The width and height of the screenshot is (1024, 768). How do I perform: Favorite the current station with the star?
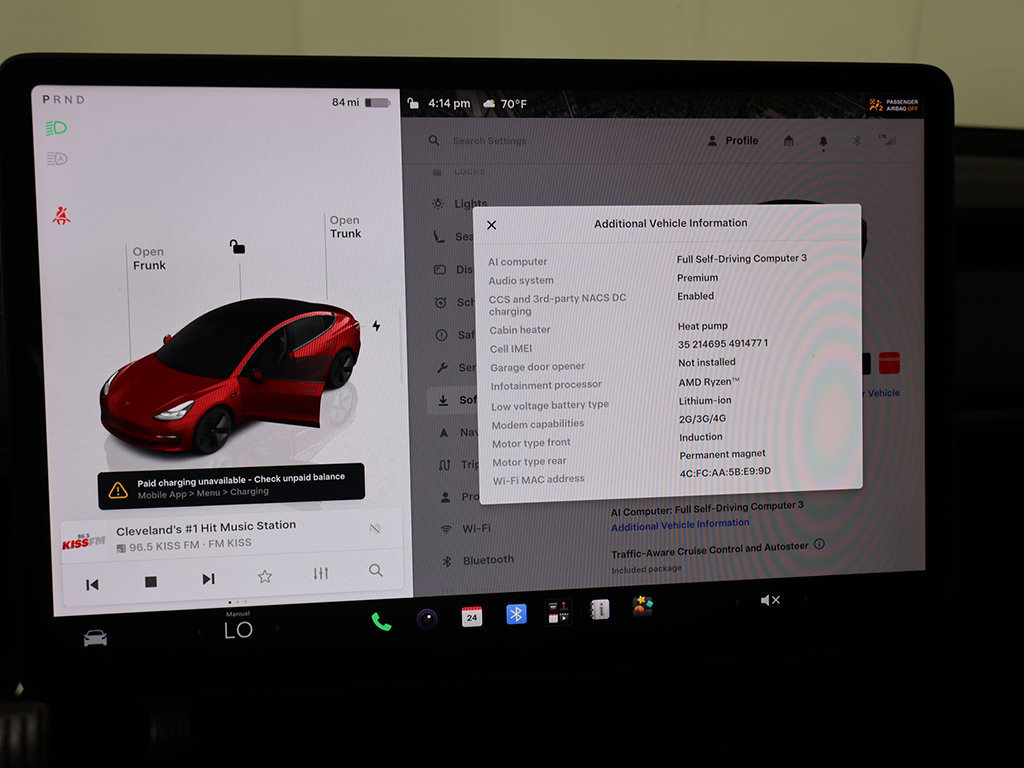coord(264,576)
